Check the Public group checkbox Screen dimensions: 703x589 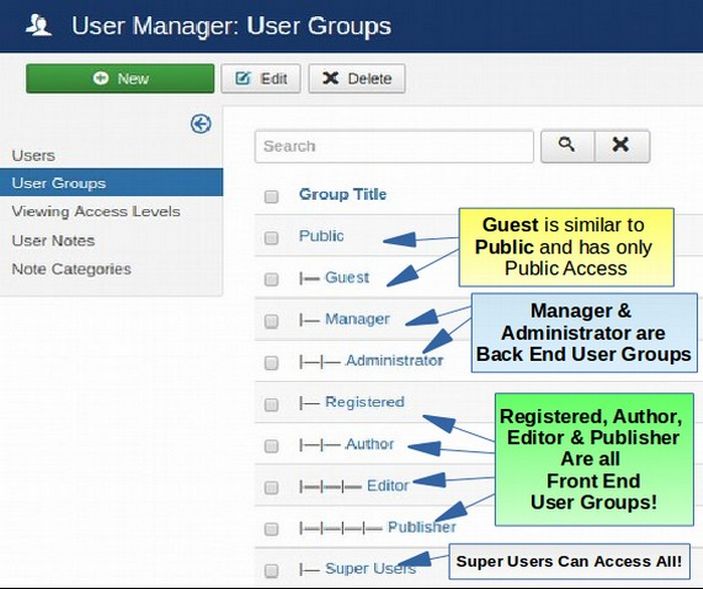tap(271, 238)
